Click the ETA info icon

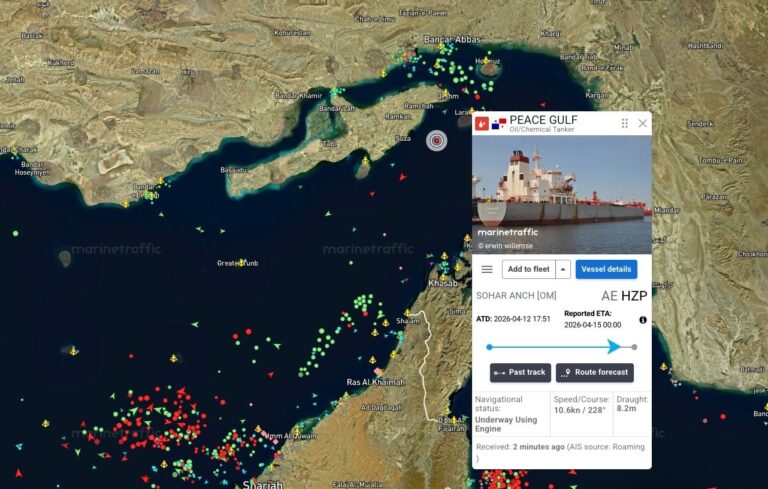tap(643, 320)
